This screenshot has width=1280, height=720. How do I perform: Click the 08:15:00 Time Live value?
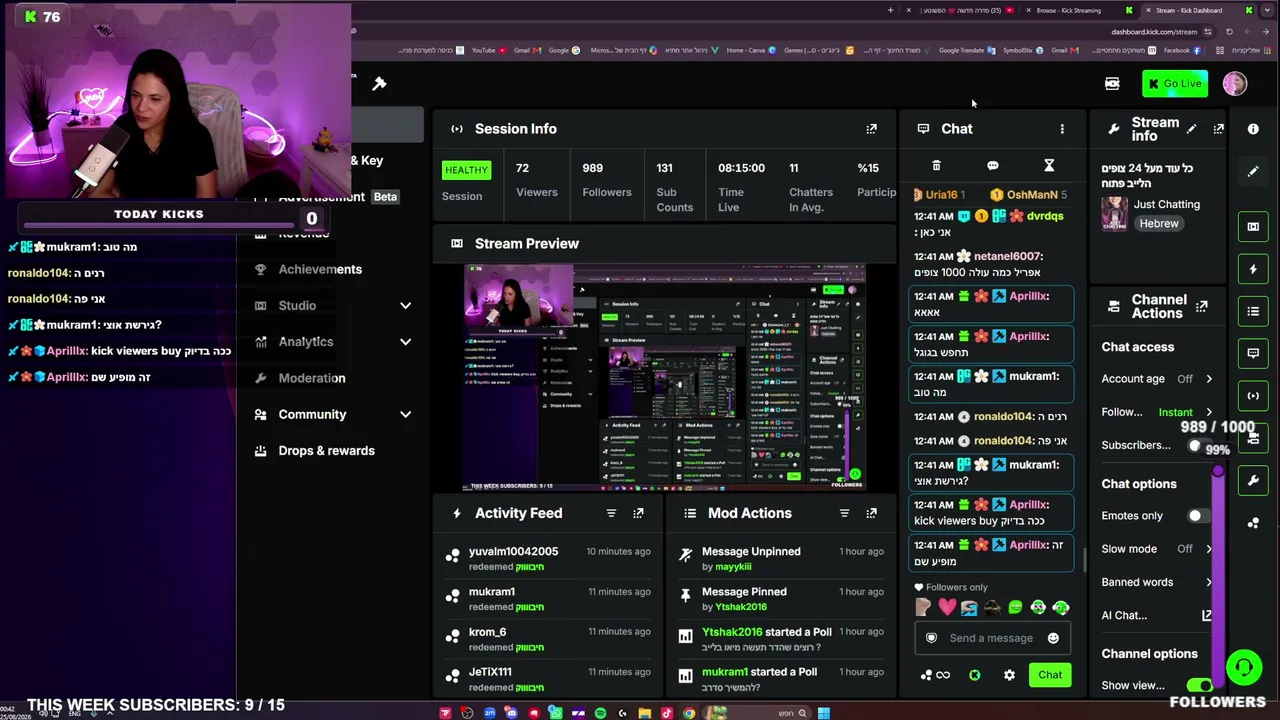pos(741,168)
